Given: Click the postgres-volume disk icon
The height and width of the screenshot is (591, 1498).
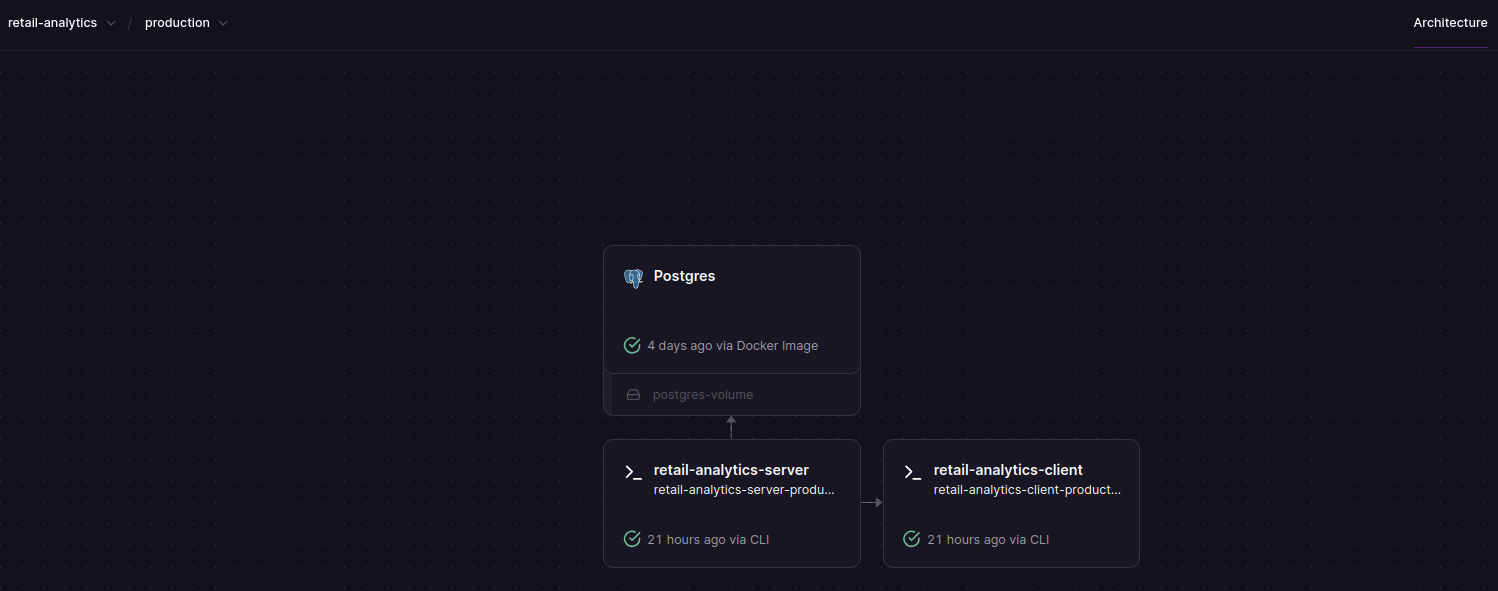Looking at the screenshot, I should pyautogui.click(x=633, y=395).
